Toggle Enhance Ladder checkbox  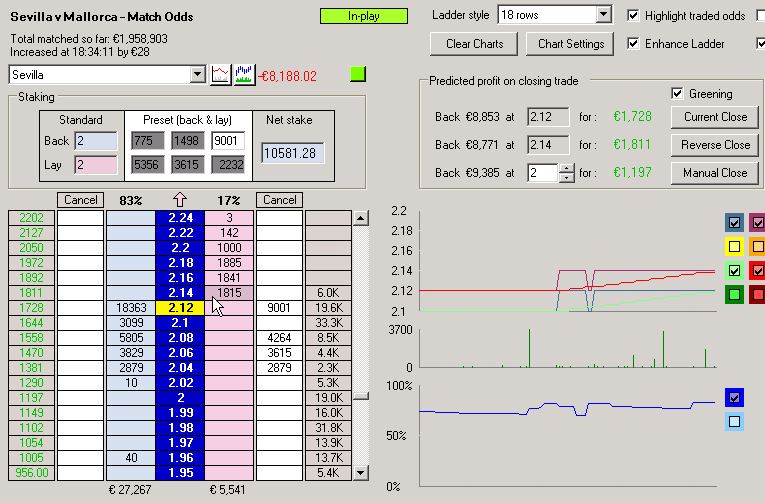[x=633, y=44]
